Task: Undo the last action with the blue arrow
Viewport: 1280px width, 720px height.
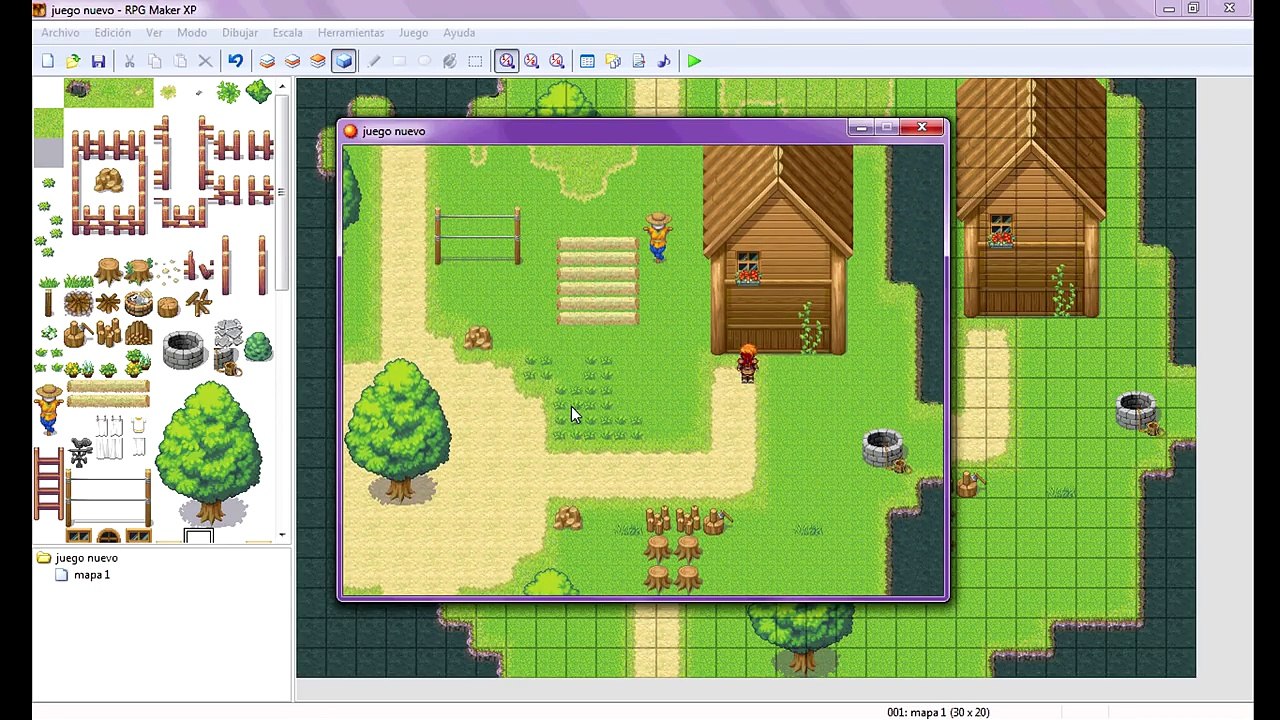Action: (235, 61)
